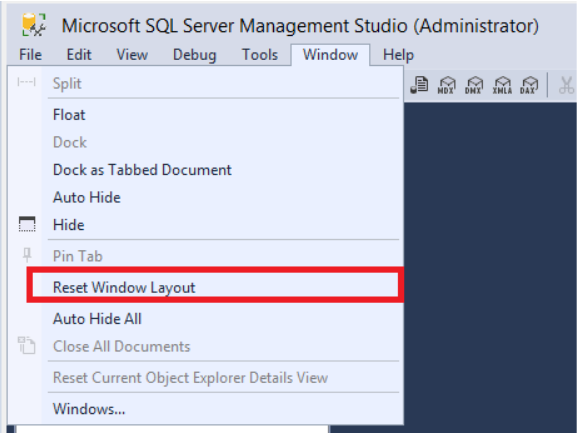This screenshot has width=580, height=433.
Task: Open the View menu
Action: (x=132, y=55)
